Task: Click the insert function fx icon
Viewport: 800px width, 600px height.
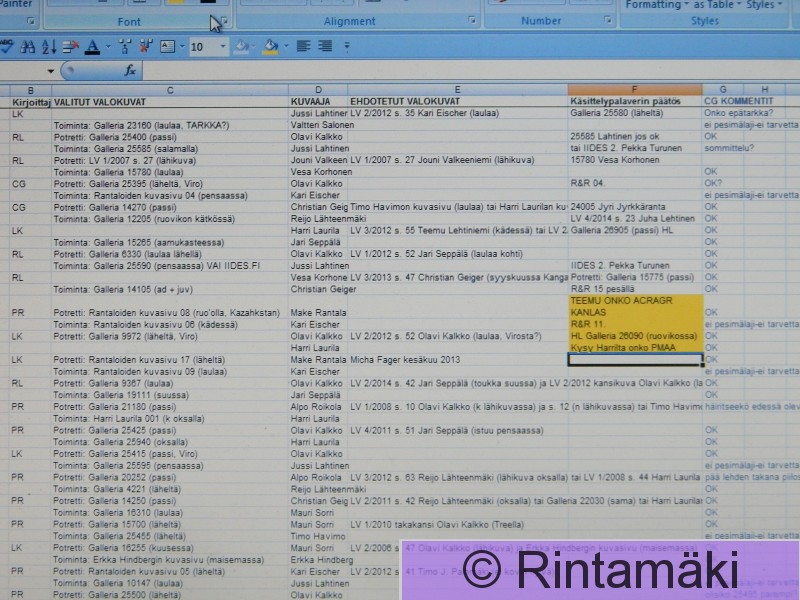Action: (x=130, y=71)
